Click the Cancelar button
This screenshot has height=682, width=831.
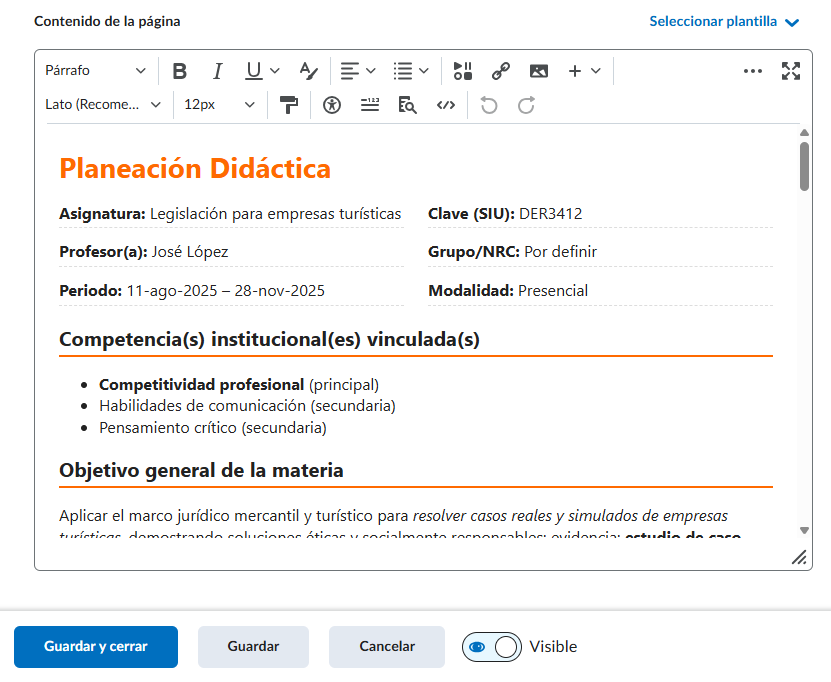click(x=387, y=647)
